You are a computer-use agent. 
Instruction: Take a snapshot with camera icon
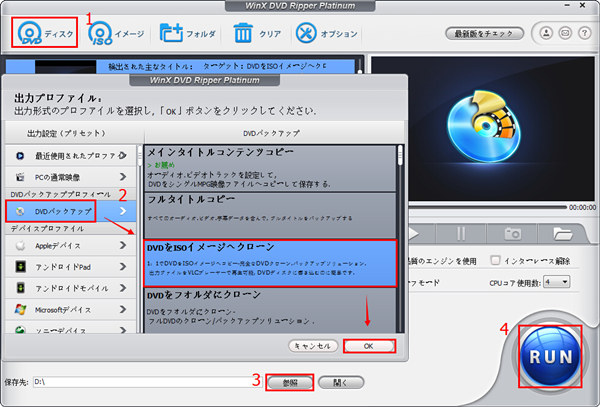[x=512, y=233]
